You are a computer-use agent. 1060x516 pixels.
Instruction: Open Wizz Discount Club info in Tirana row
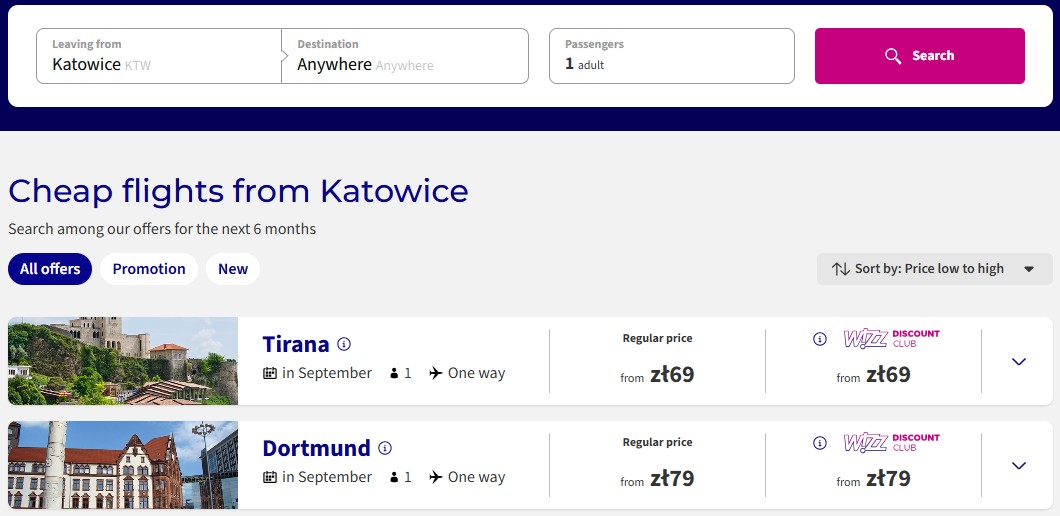click(x=819, y=339)
